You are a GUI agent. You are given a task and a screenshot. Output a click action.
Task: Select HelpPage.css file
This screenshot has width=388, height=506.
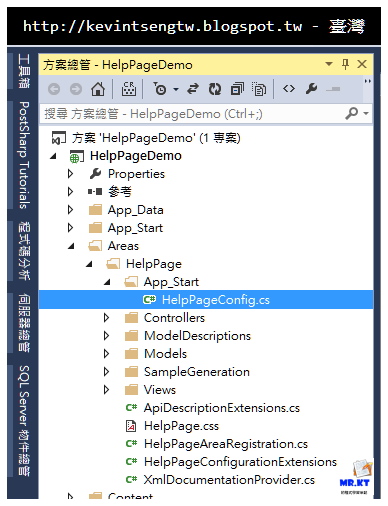coord(181,426)
